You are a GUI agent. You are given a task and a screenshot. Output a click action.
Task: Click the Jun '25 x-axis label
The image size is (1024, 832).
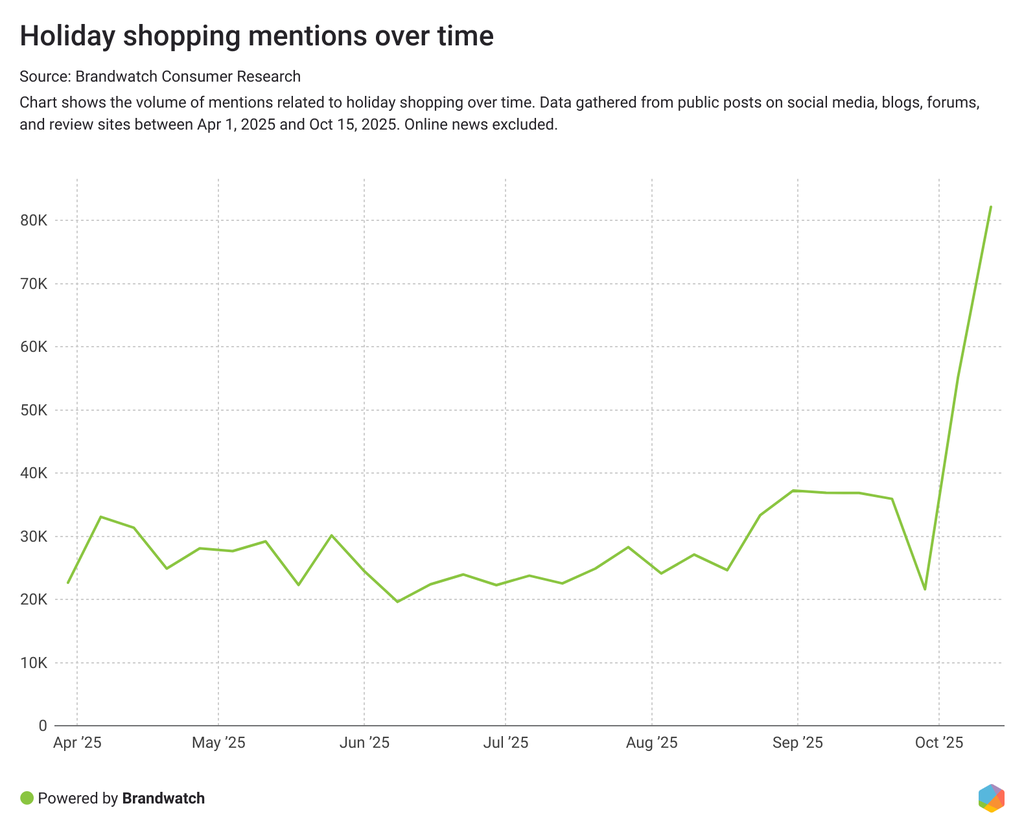(x=365, y=743)
